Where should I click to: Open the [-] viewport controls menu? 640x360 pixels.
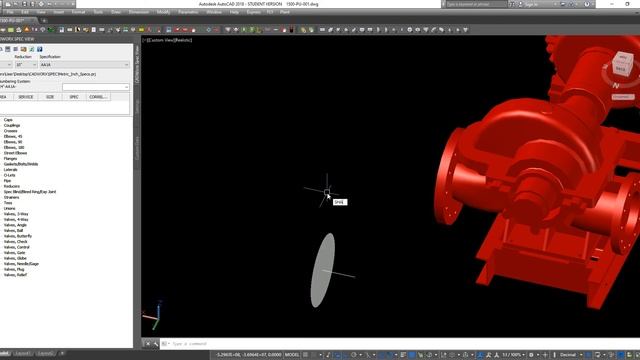pyautogui.click(x=144, y=40)
